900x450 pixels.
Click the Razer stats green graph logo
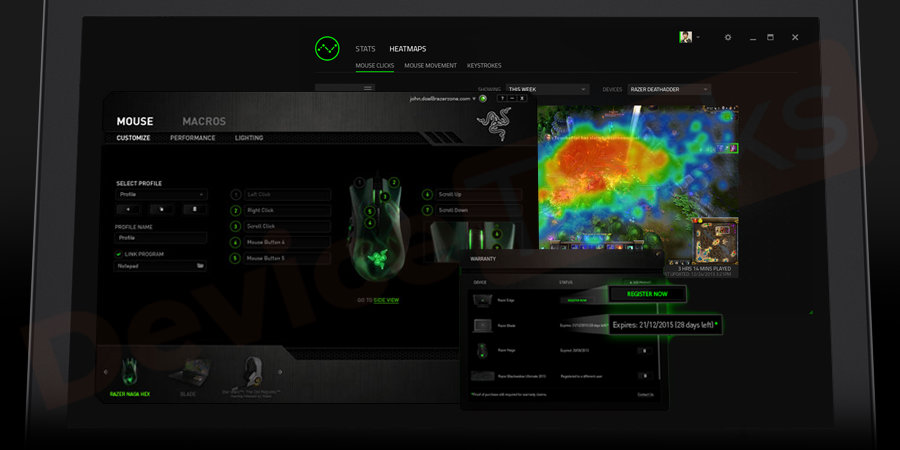327,49
